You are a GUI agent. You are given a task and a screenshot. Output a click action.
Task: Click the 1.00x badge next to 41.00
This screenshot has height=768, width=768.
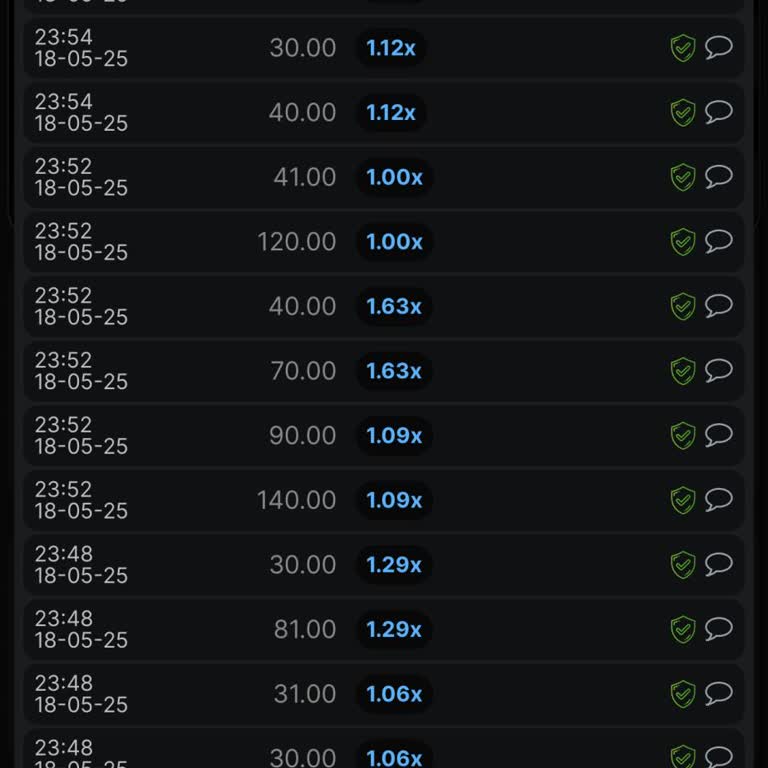point(394,177)
